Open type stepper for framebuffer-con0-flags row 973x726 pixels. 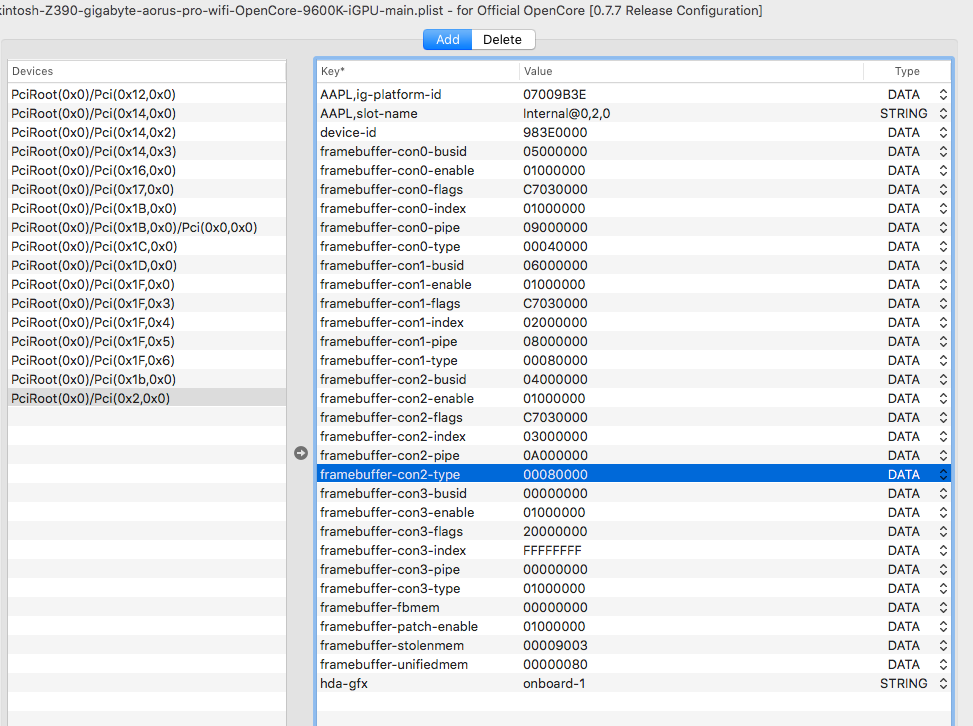pyautogui.click(x=943, y=189)
